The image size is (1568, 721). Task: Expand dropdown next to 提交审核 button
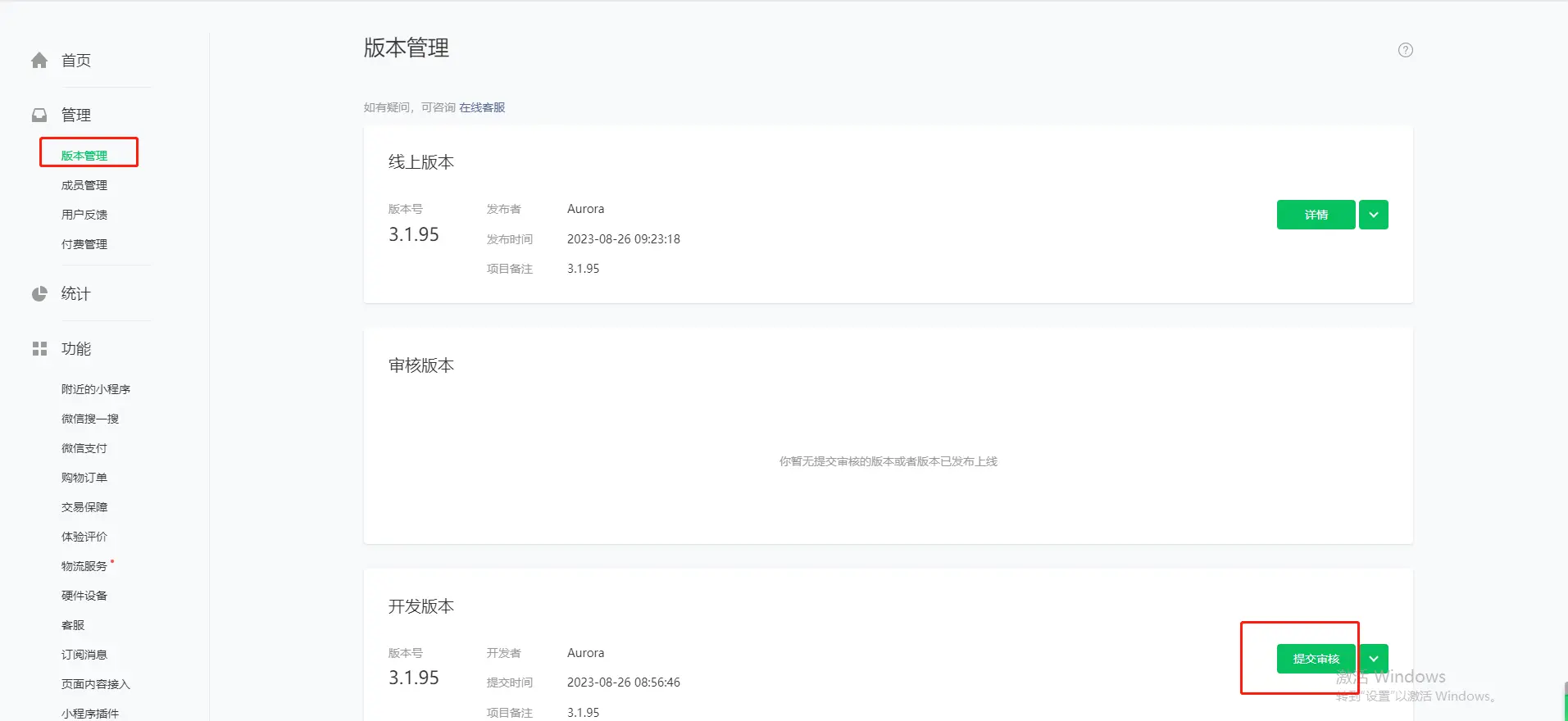pyautogui.click(x=1373, y=659)
